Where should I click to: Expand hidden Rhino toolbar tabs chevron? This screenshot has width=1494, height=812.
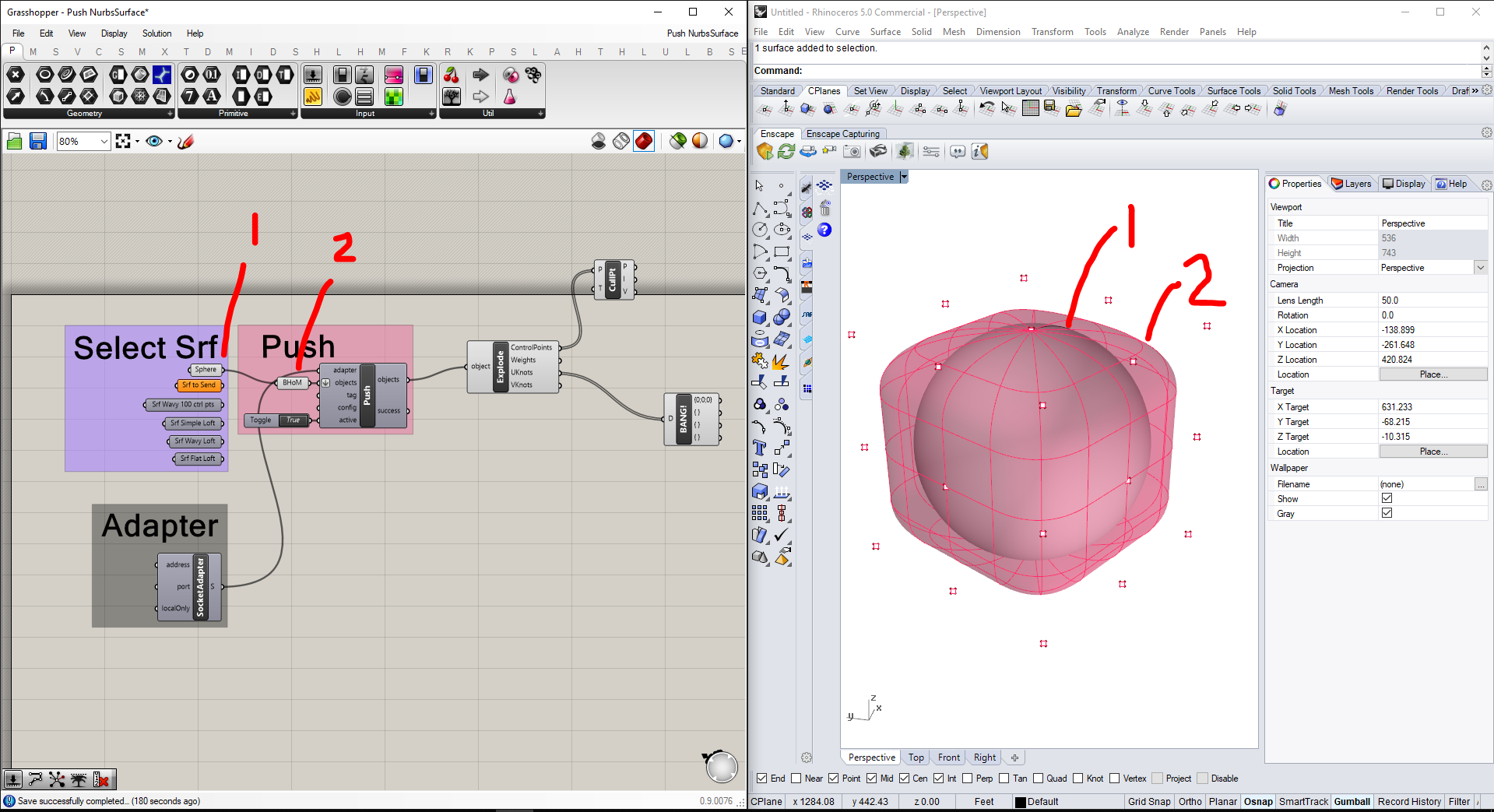coord(1475,91)
